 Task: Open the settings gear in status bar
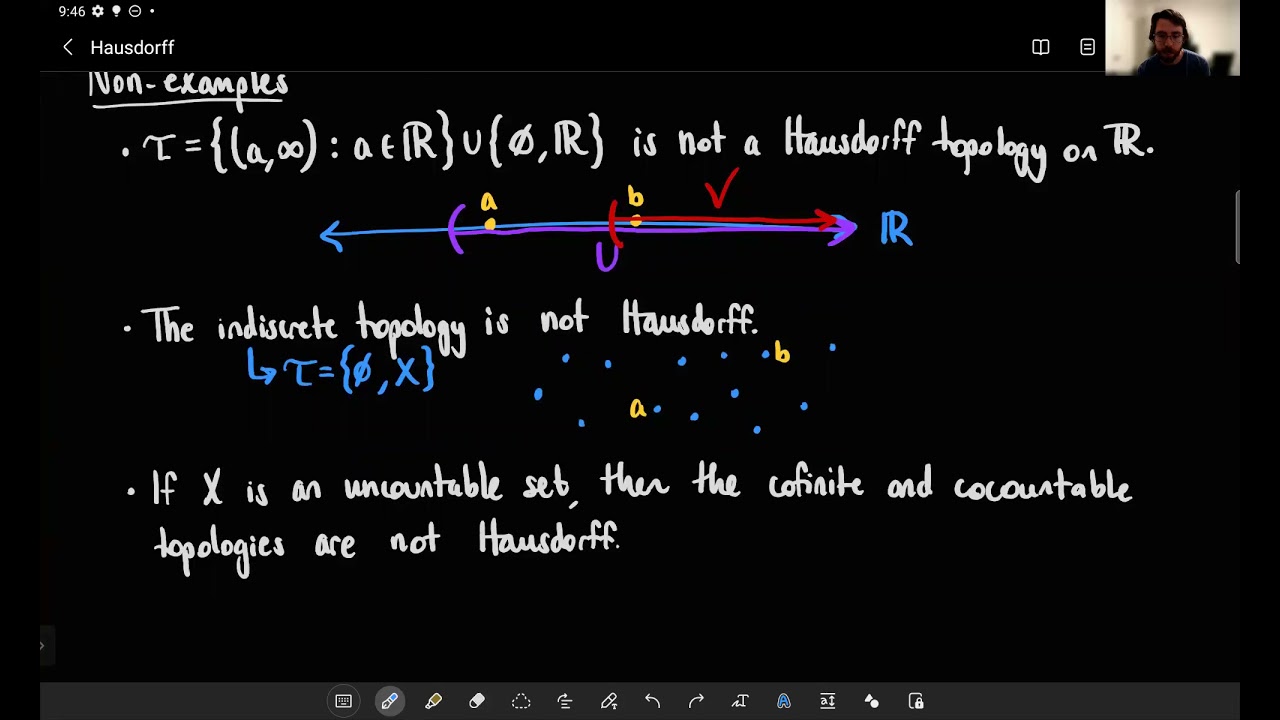click(98, 11)
